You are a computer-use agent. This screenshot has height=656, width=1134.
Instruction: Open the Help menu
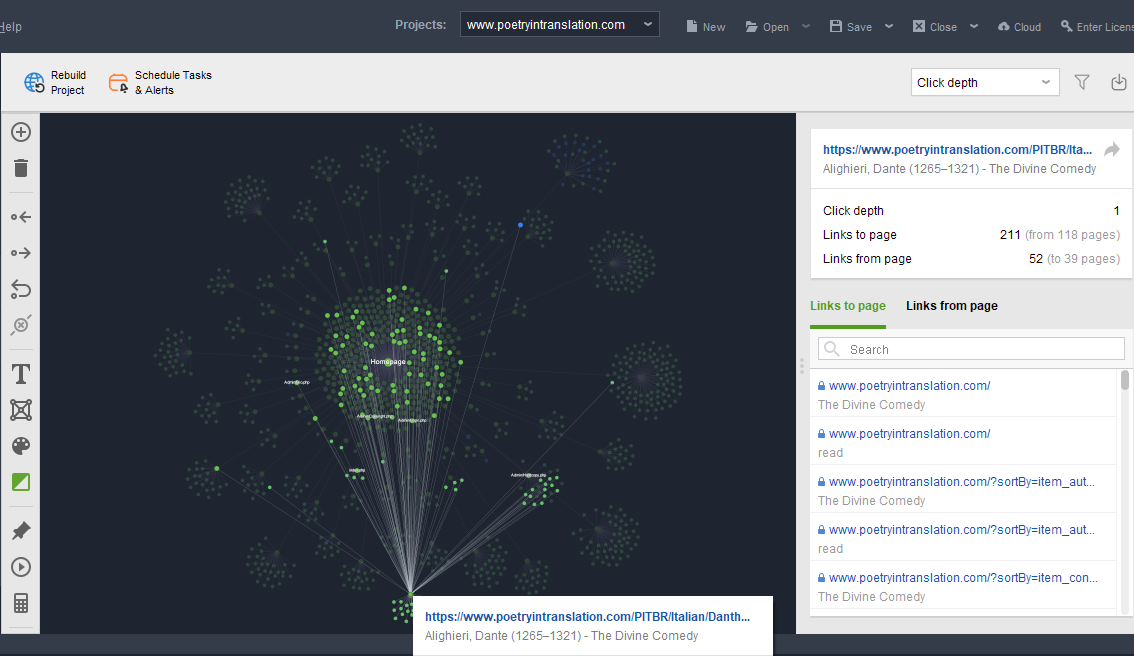[11, 27]
